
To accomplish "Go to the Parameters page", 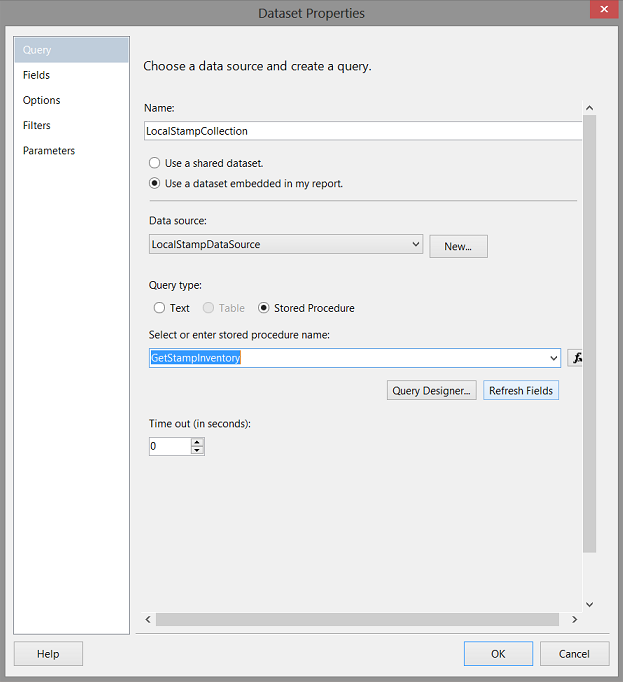I will [x=49, y=150].
